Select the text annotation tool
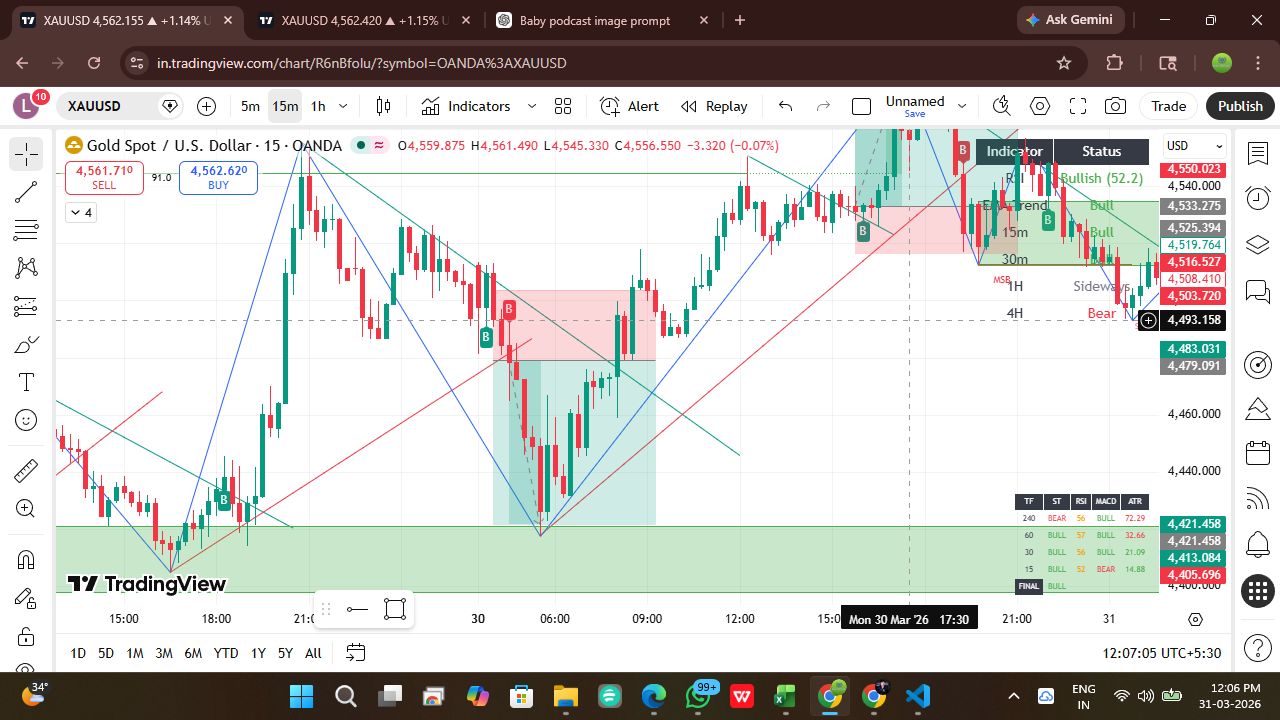Screen dimensions: 1280x720 click(26, 382)
